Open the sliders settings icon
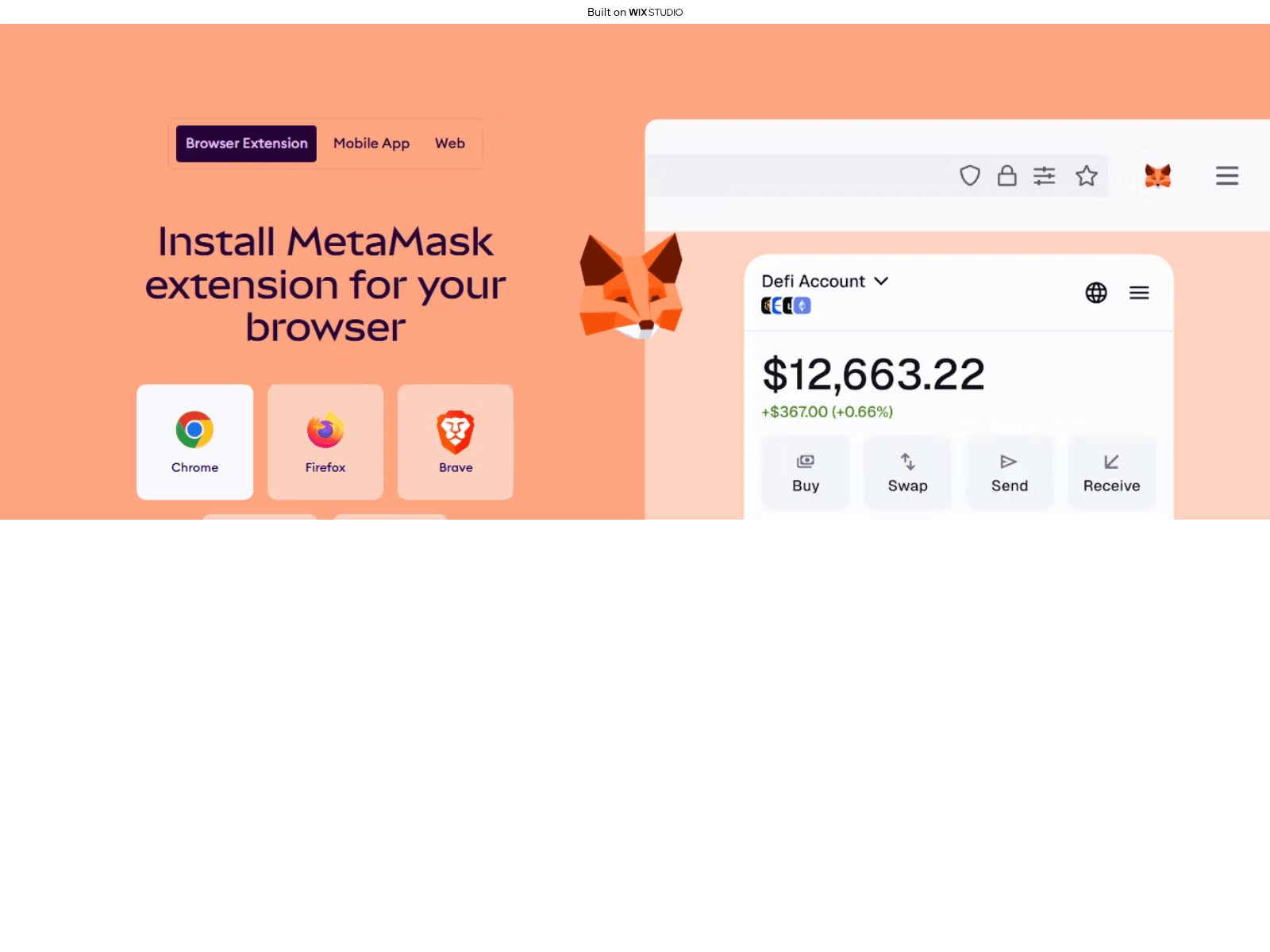The image size is (1270, 952). 1045,175
